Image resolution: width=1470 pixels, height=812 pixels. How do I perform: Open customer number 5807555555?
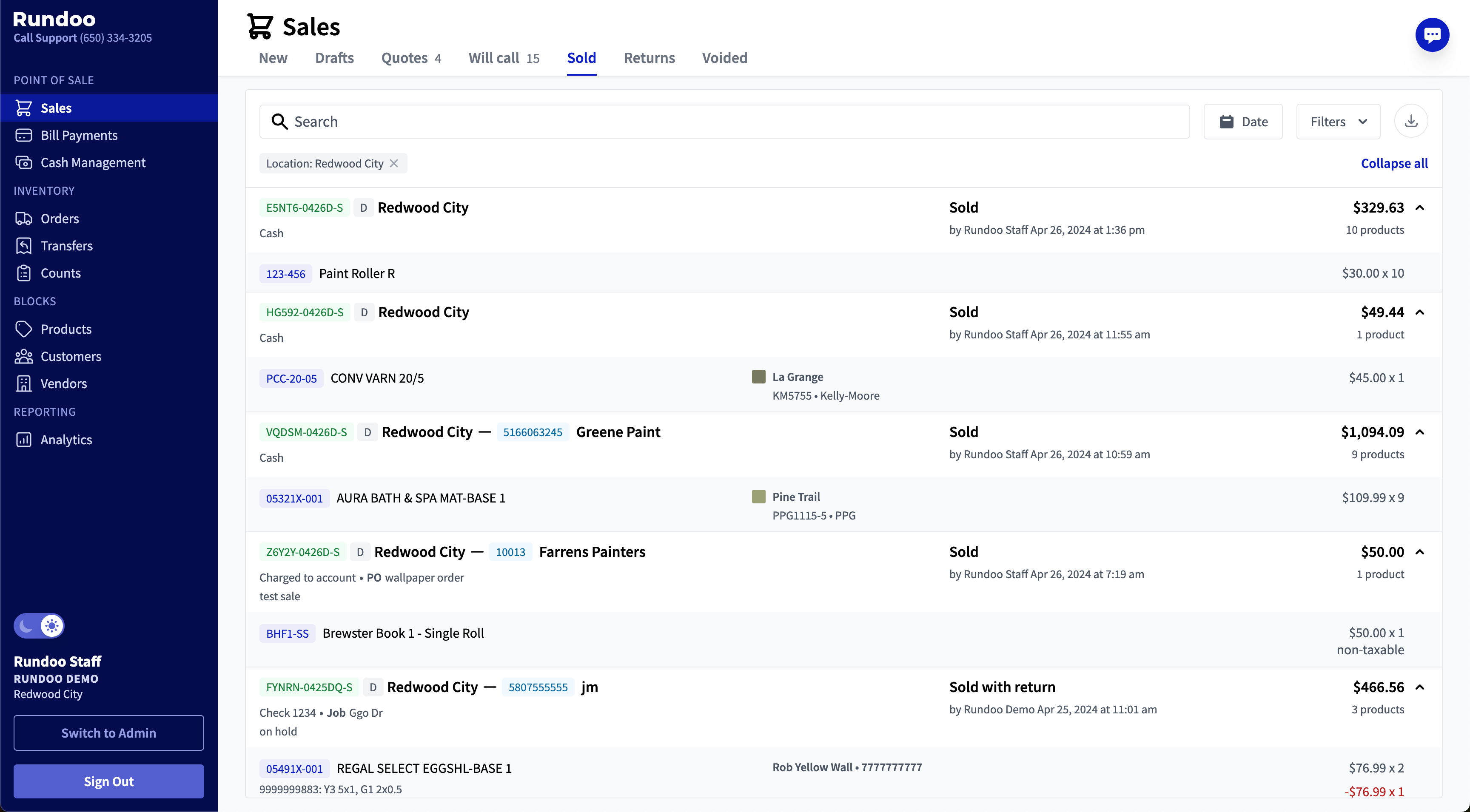538,687
